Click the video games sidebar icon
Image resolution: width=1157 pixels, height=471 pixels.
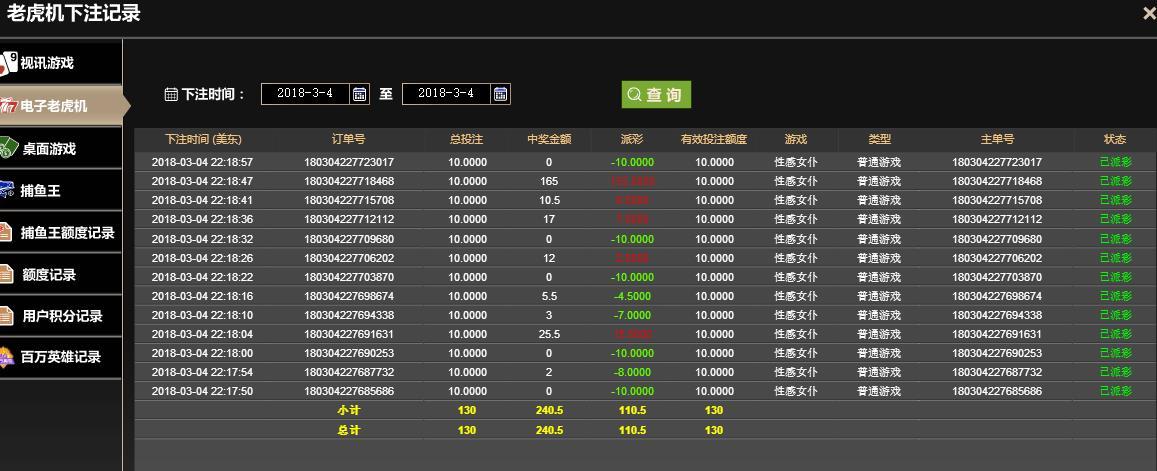click(8, 63)
